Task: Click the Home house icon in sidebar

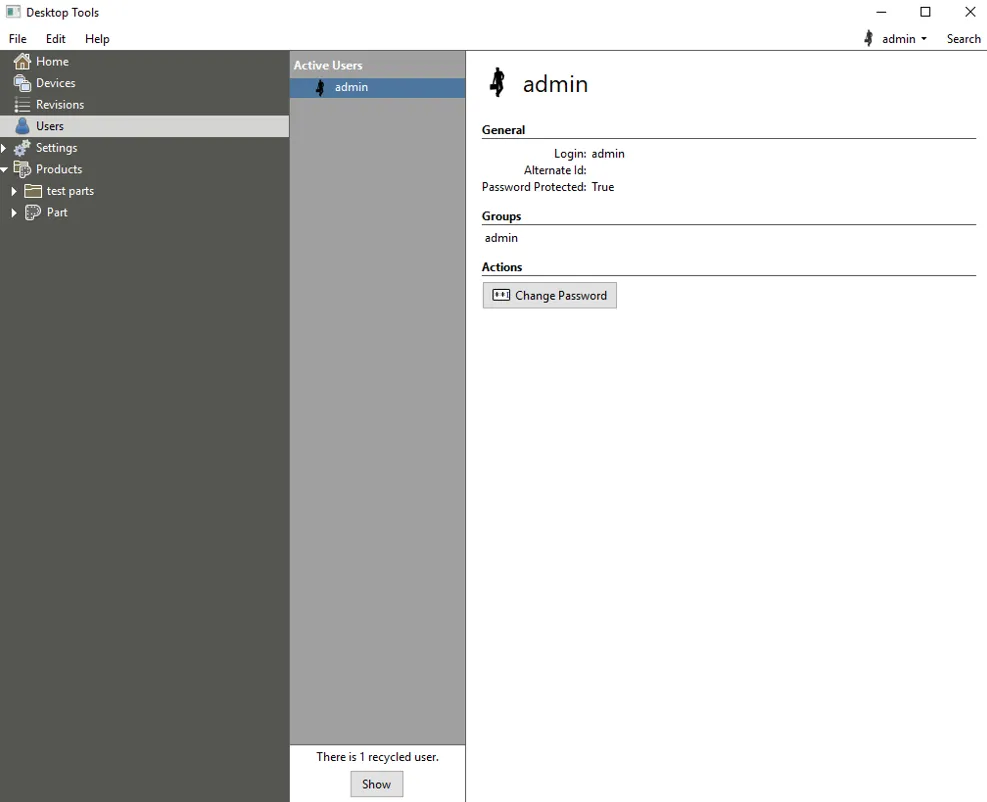Action: pyautogui.click(x=22, y=61)
